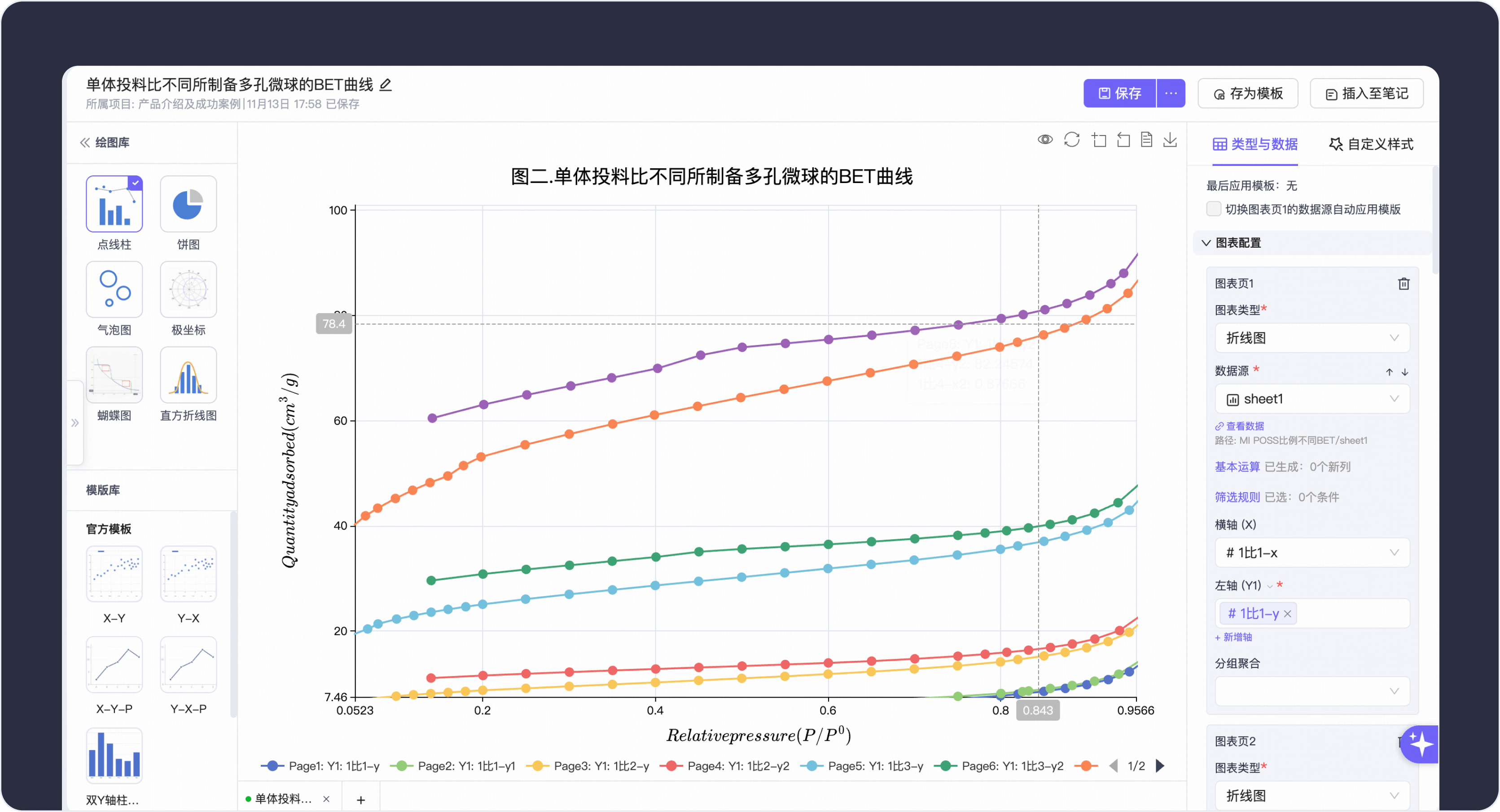The height and width of the screenshot is (812, 1500).
Task: Open 筛选规则 link
Action: [1237, 497]
